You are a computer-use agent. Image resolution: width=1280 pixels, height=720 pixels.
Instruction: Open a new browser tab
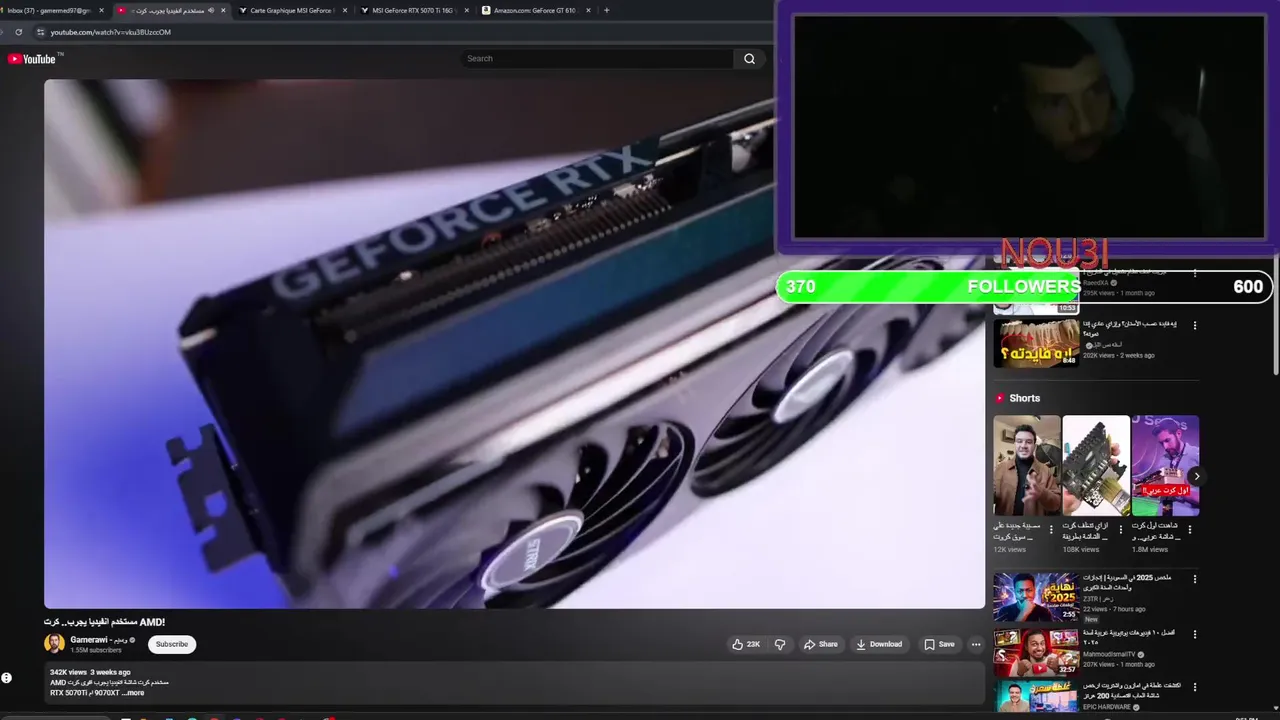[606, 10]
